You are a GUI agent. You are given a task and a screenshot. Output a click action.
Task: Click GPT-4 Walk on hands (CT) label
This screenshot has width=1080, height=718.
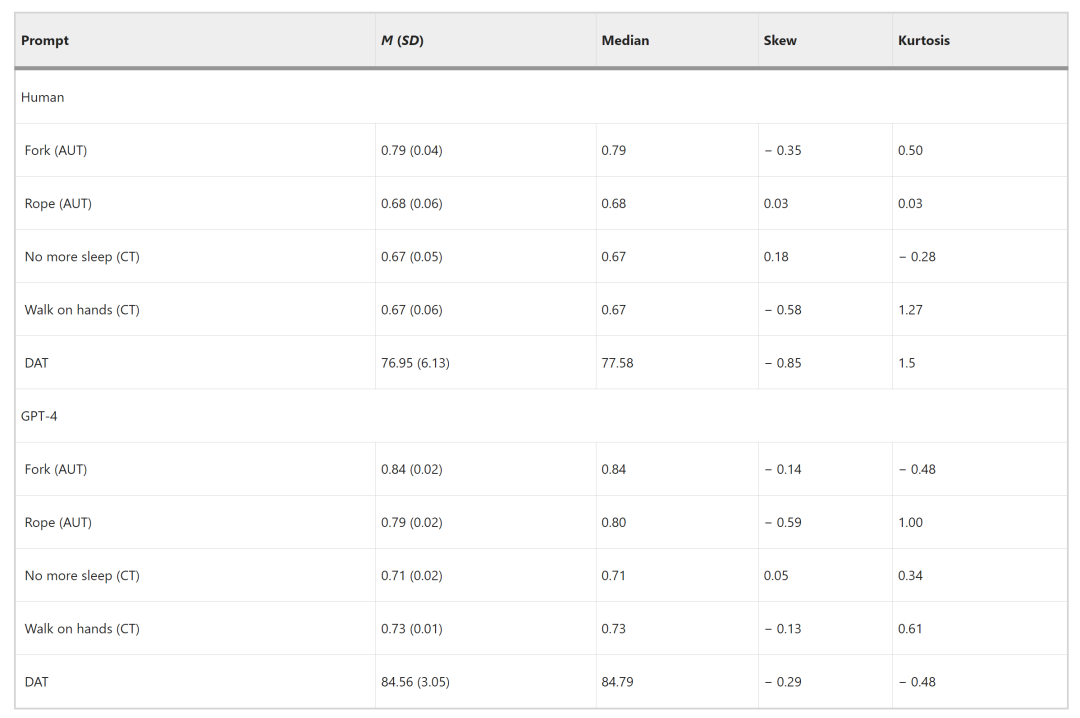point(82,628)
